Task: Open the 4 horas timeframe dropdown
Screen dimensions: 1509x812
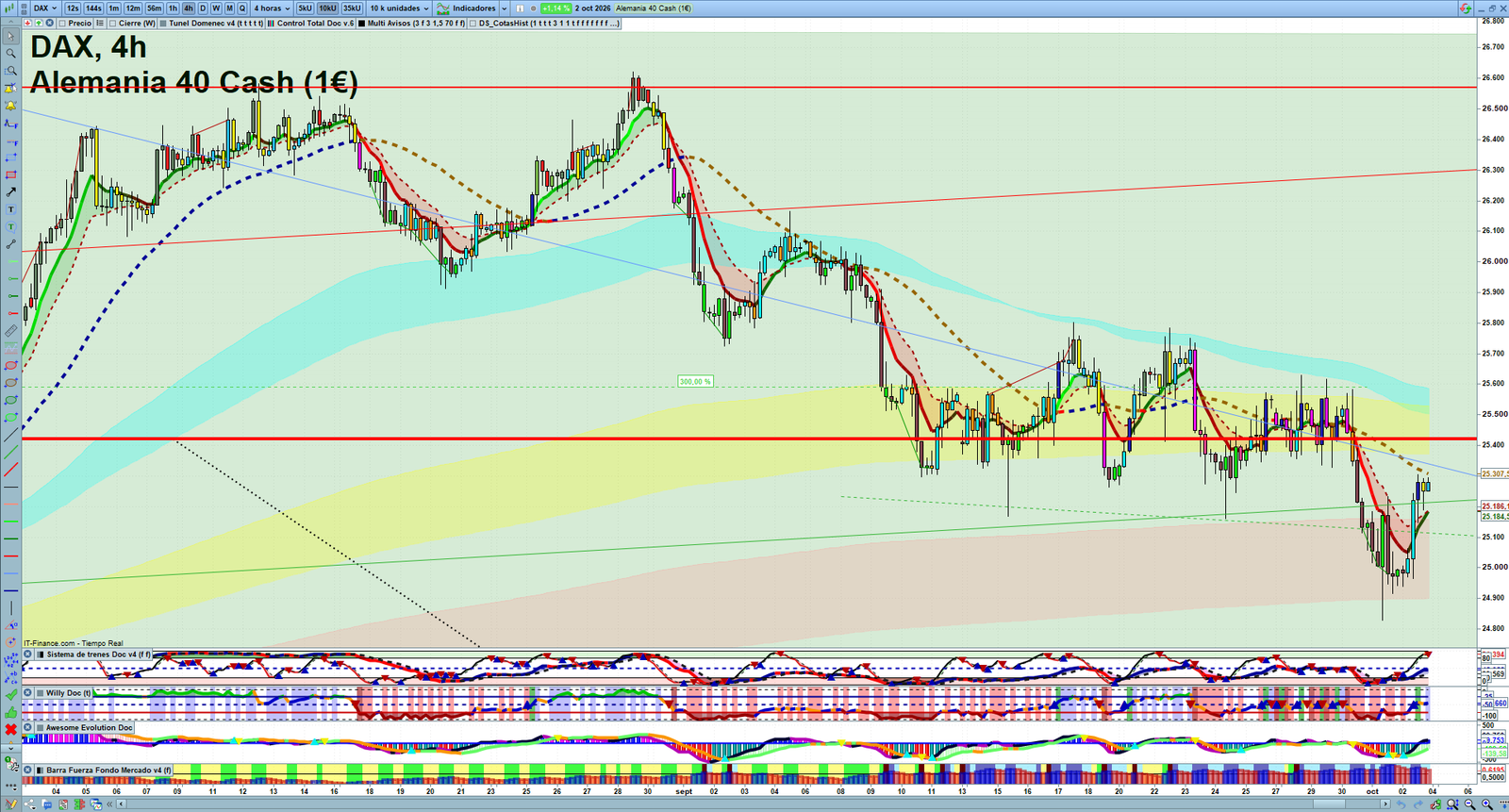Action: (x=272, y=8)
